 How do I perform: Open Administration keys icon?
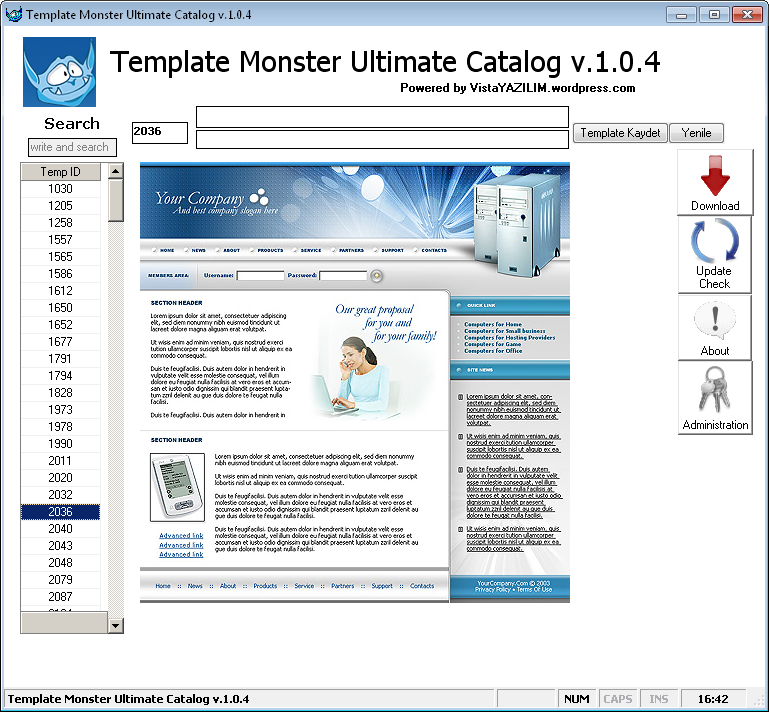coord(715,390)
